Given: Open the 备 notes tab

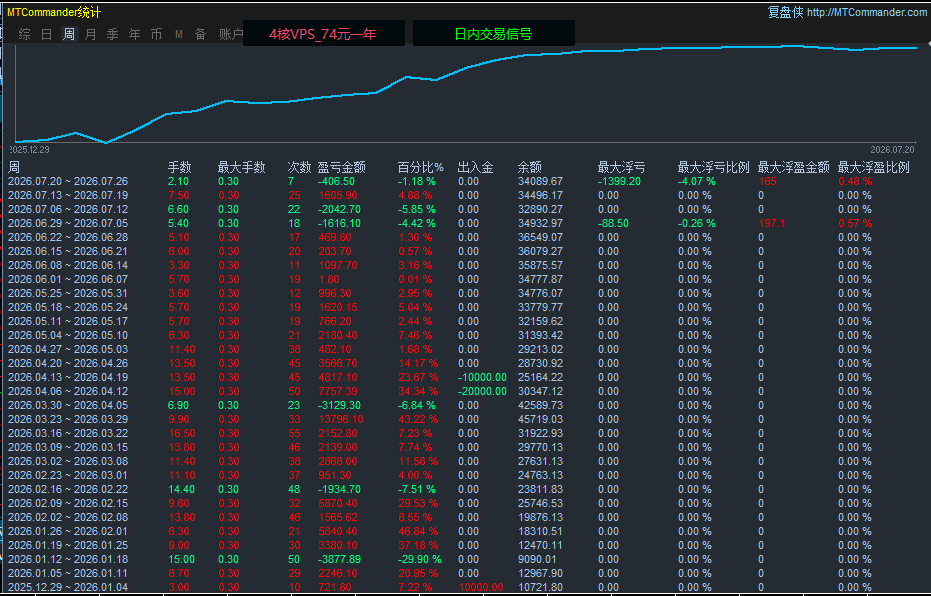Looking at the screenshot, I should [x=201, y=34].
